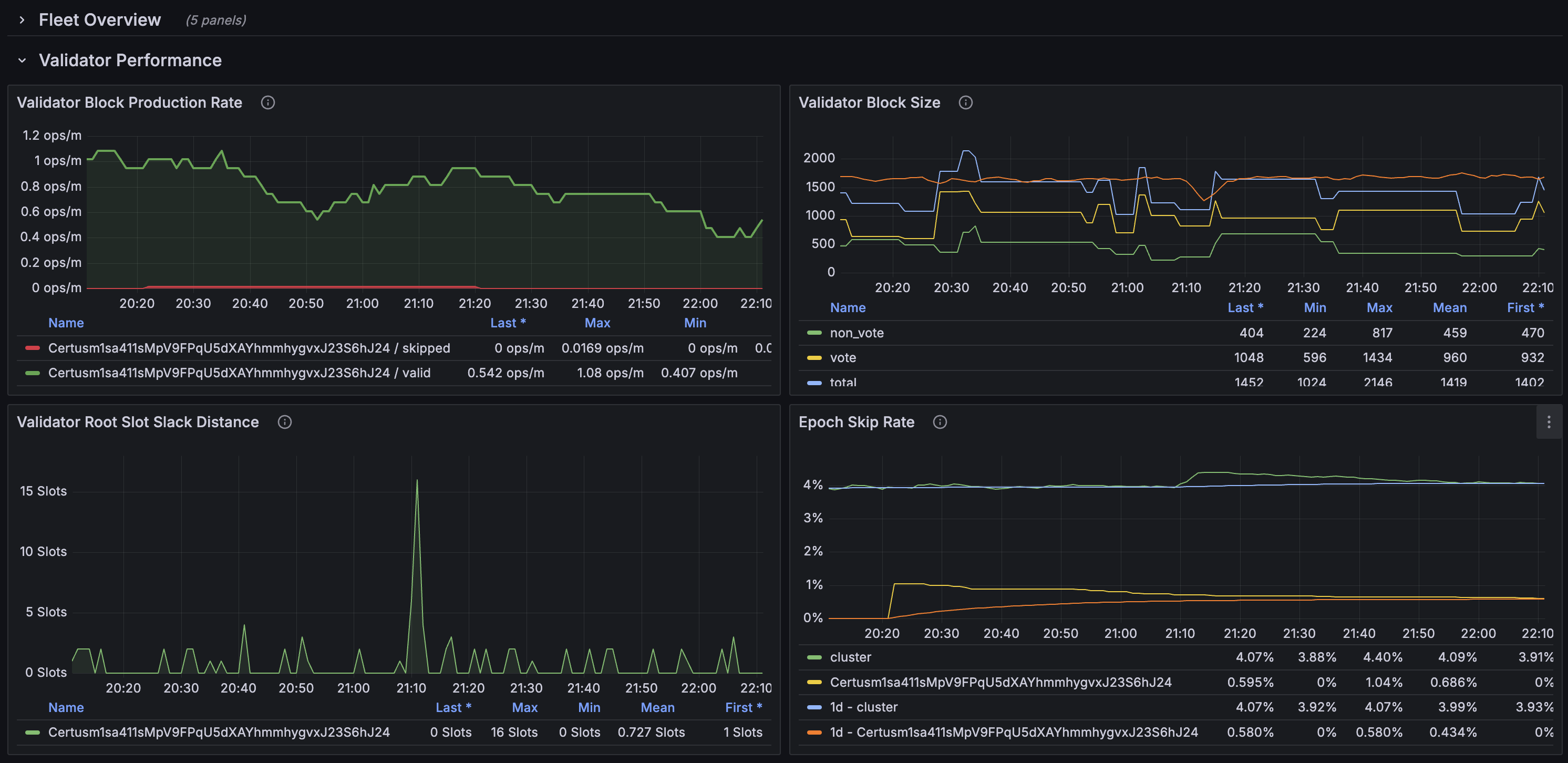Click the 1.08 ops/m Max value
Image resolution: width=1568 pixels, height=763 pixels.
pyautogui.click(x=610, y=373)
